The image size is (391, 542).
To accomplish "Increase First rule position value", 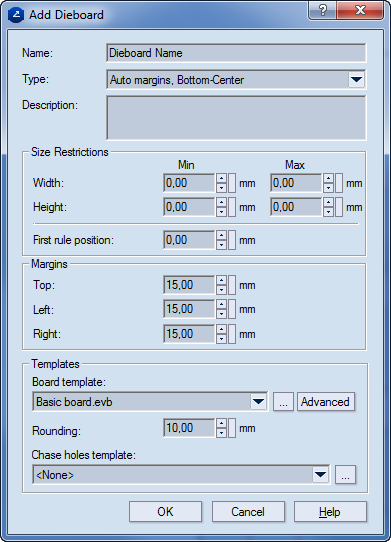I will click(222, 235).
